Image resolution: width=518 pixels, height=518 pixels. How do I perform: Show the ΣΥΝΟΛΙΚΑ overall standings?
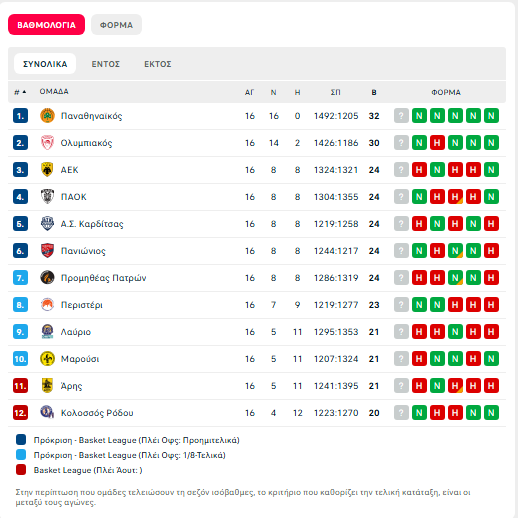click(x=45, y=64)
